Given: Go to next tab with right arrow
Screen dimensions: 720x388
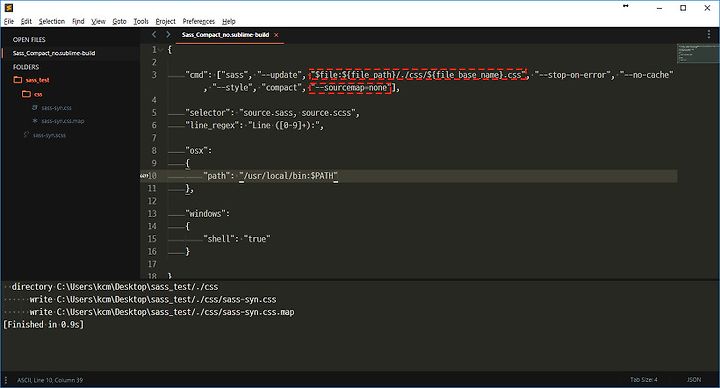Looking at the screenshot, I should [x=168, y=34].
